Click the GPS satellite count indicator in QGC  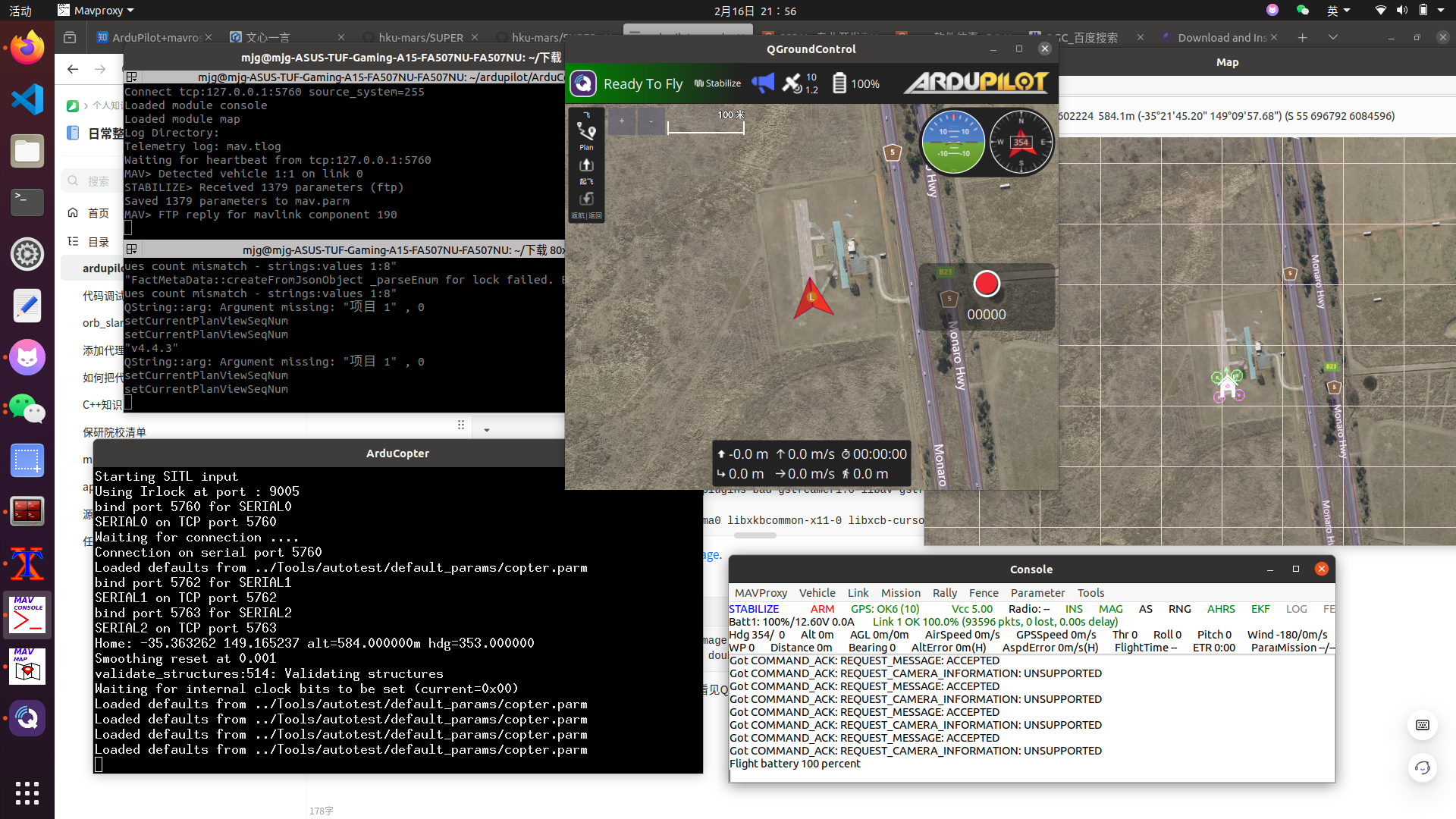coord(799,83)
